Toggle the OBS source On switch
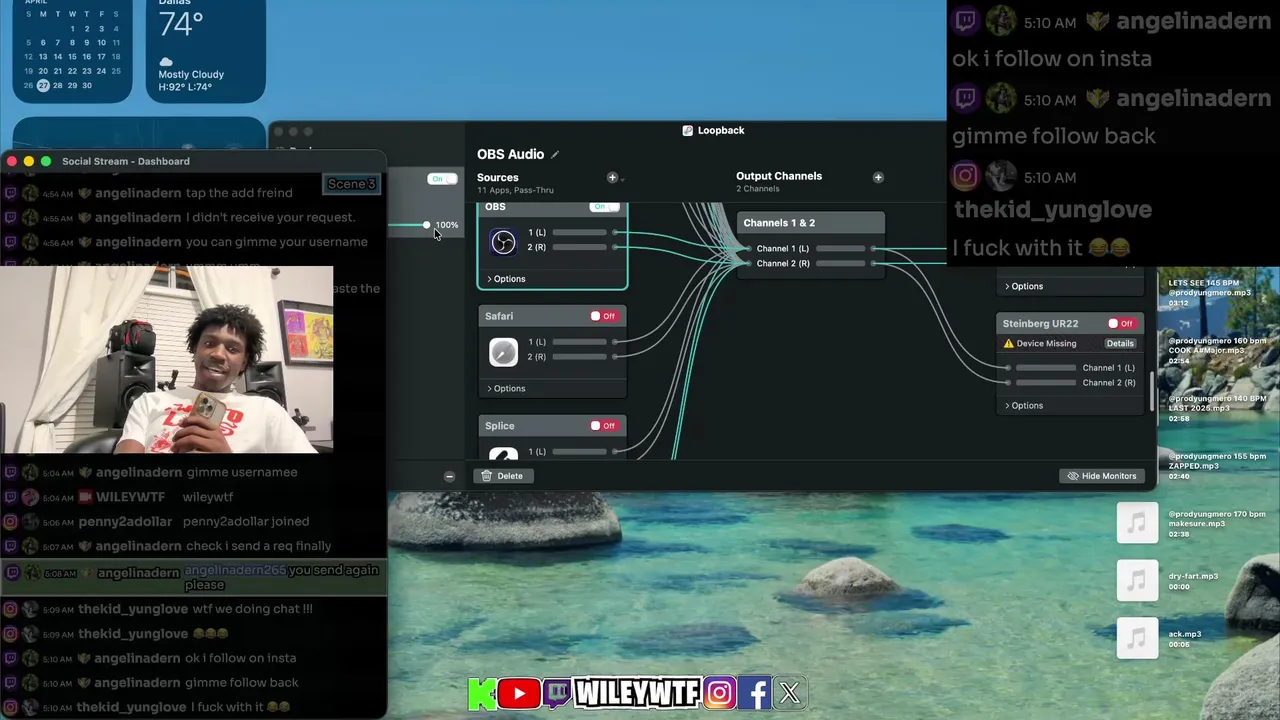This screenshot has height=720, width=1280. 604,207
